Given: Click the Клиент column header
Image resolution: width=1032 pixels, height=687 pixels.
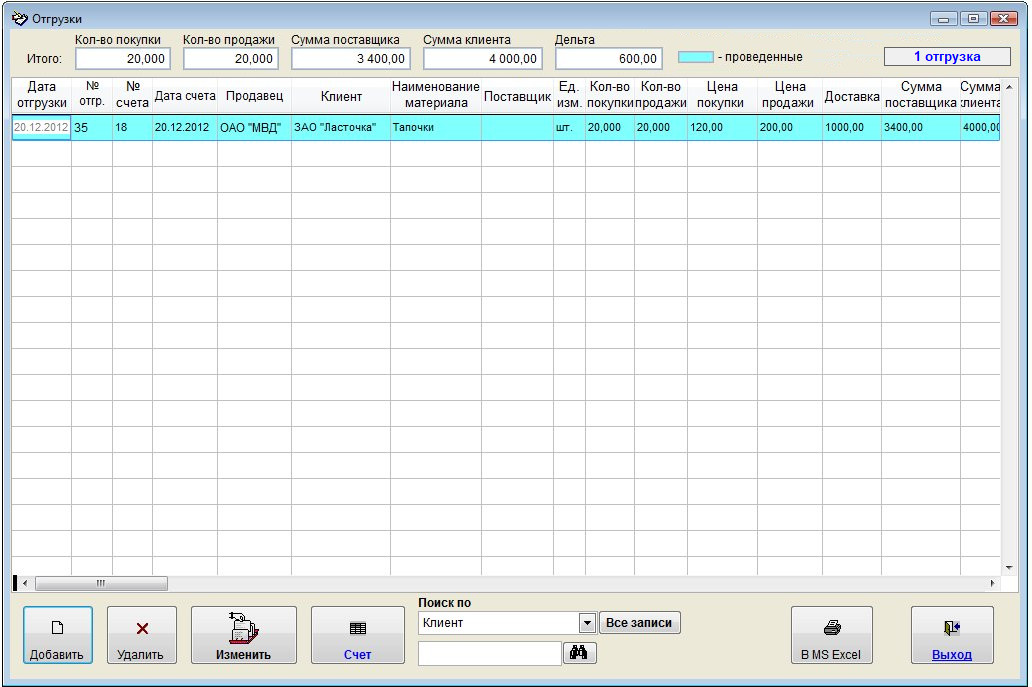Looking at the screenshot, I should pos(341,96).
